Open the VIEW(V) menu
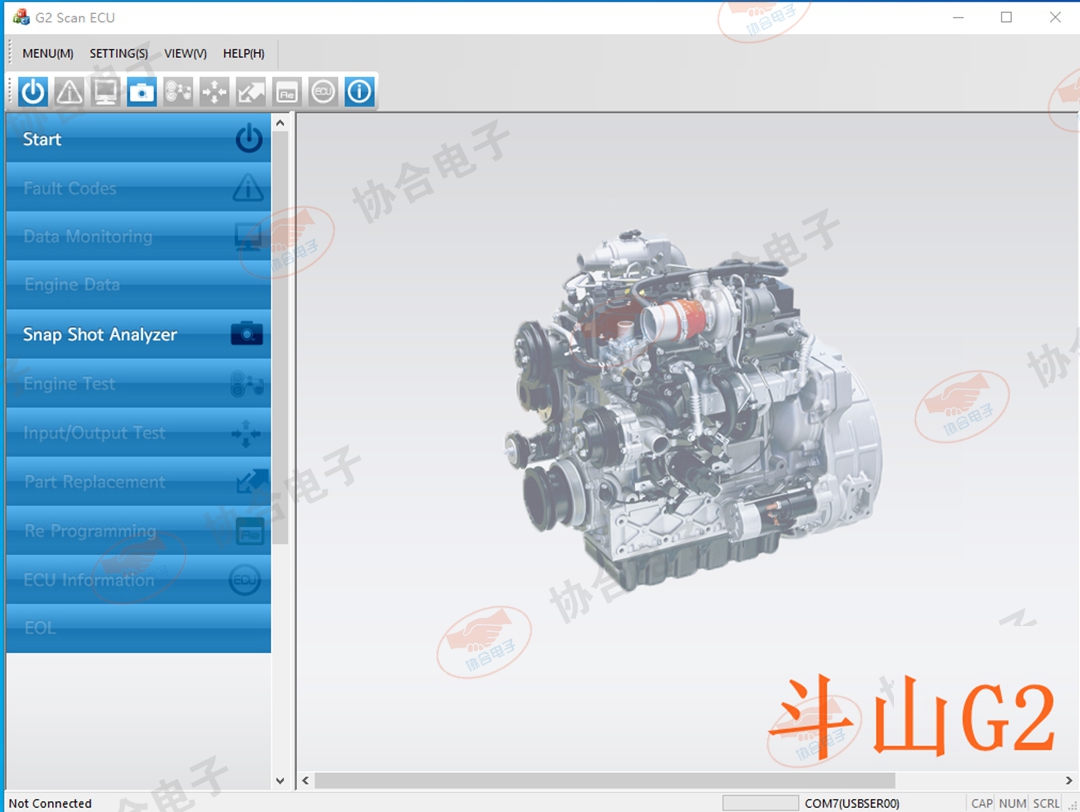 (x=185, y=53)
